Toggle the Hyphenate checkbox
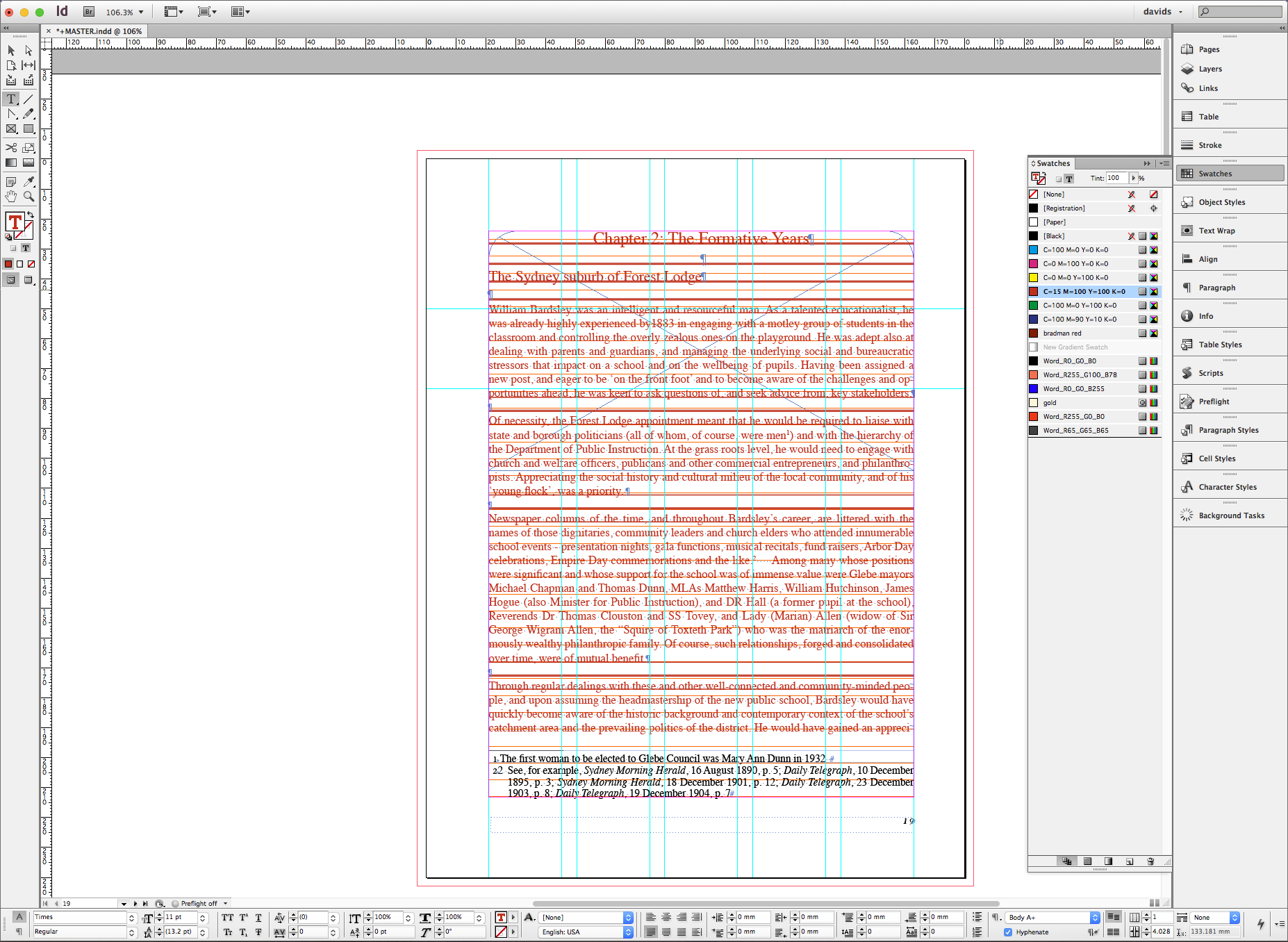 (1008, 932)
